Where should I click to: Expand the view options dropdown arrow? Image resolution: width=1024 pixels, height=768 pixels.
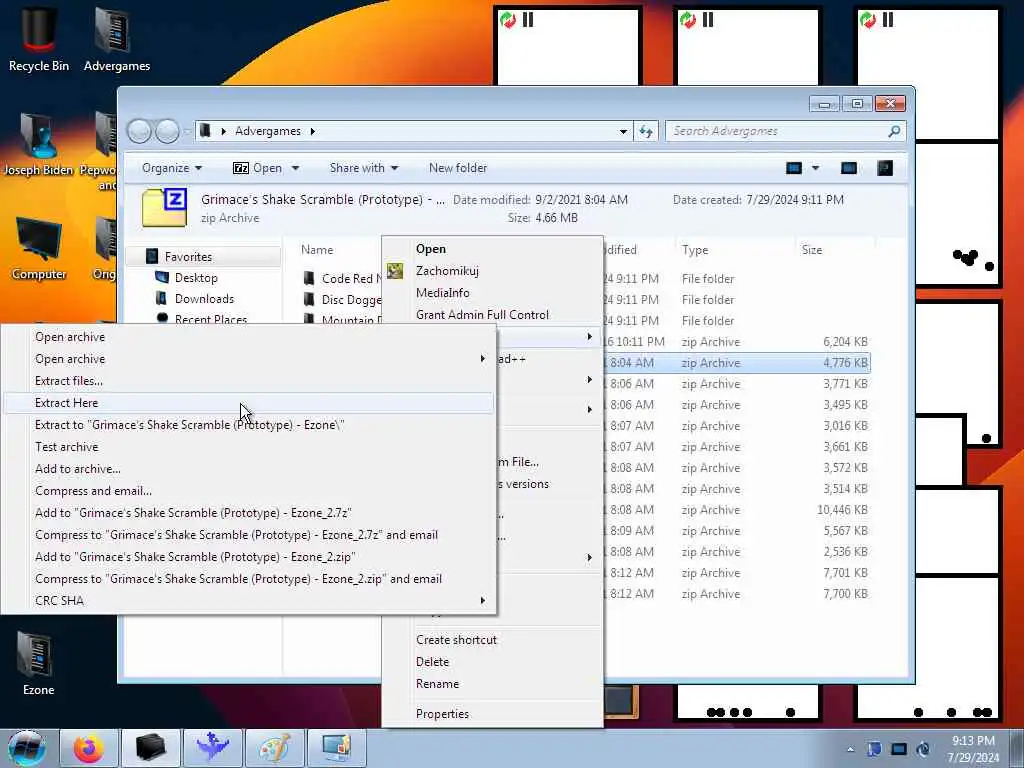coord(815,168)
